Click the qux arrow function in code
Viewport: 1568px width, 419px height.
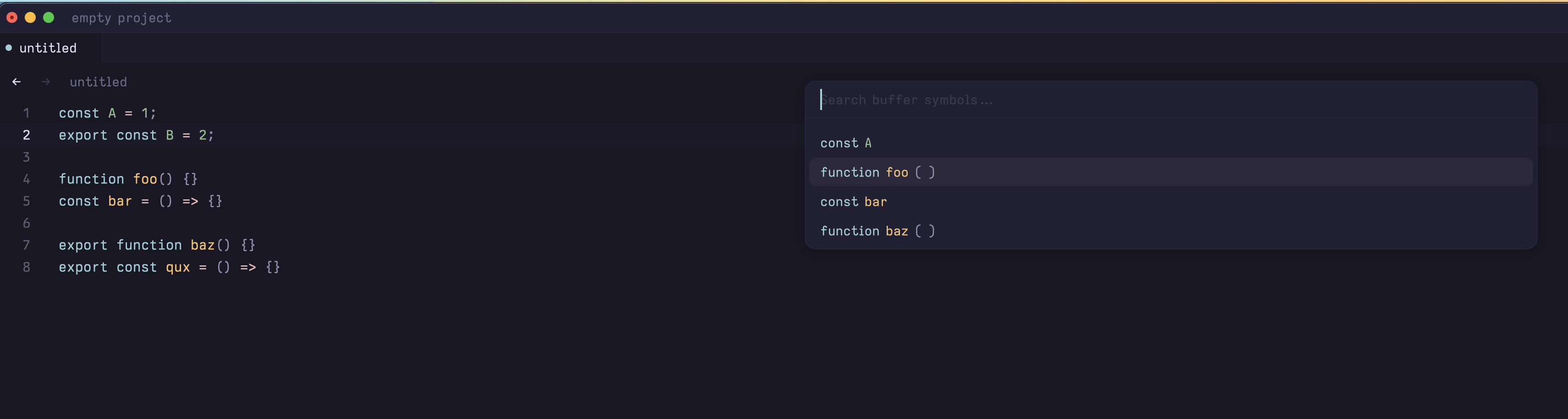pos(177,267)
